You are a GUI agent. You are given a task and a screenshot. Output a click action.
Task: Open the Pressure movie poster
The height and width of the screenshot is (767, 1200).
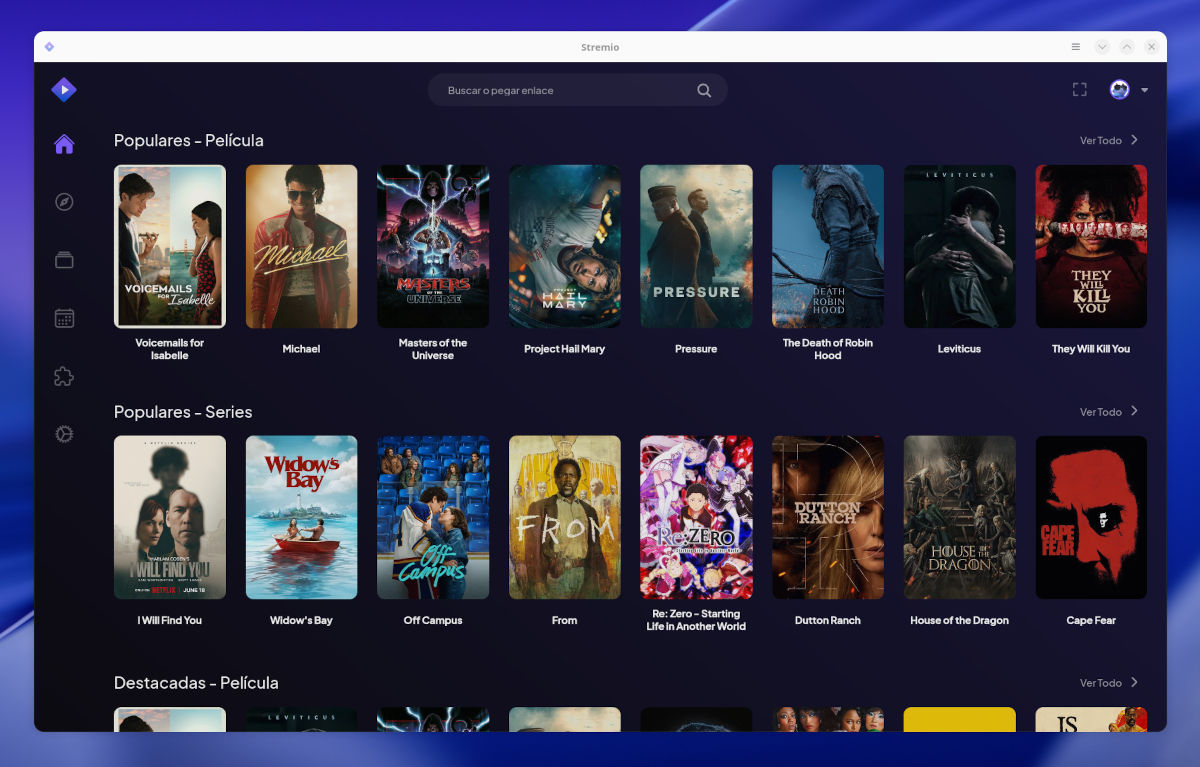(696, 246)
